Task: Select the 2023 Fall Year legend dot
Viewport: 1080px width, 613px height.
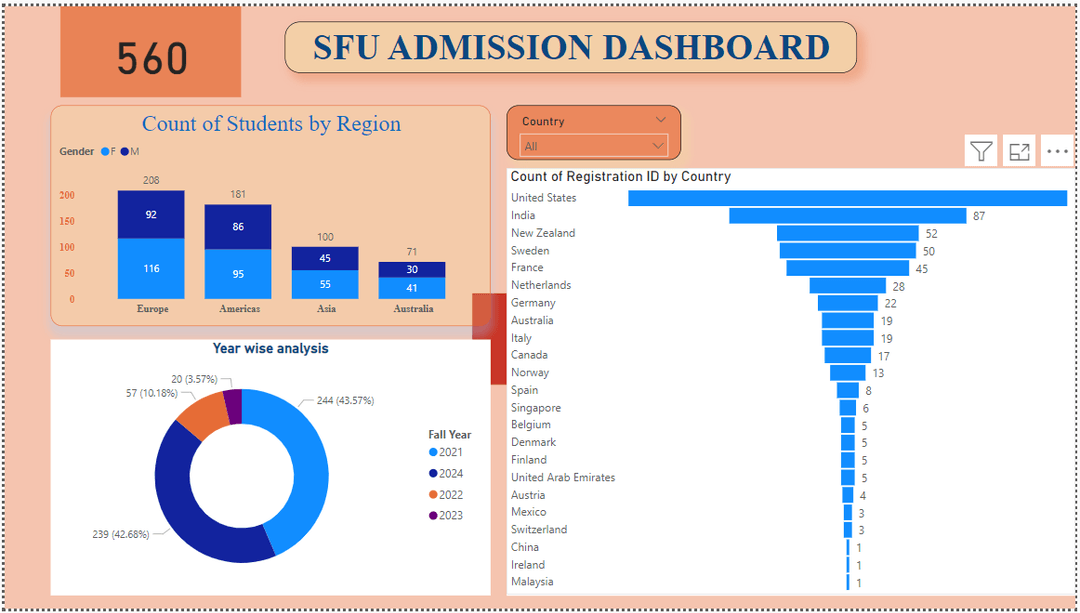Action: tap(433, 516)
